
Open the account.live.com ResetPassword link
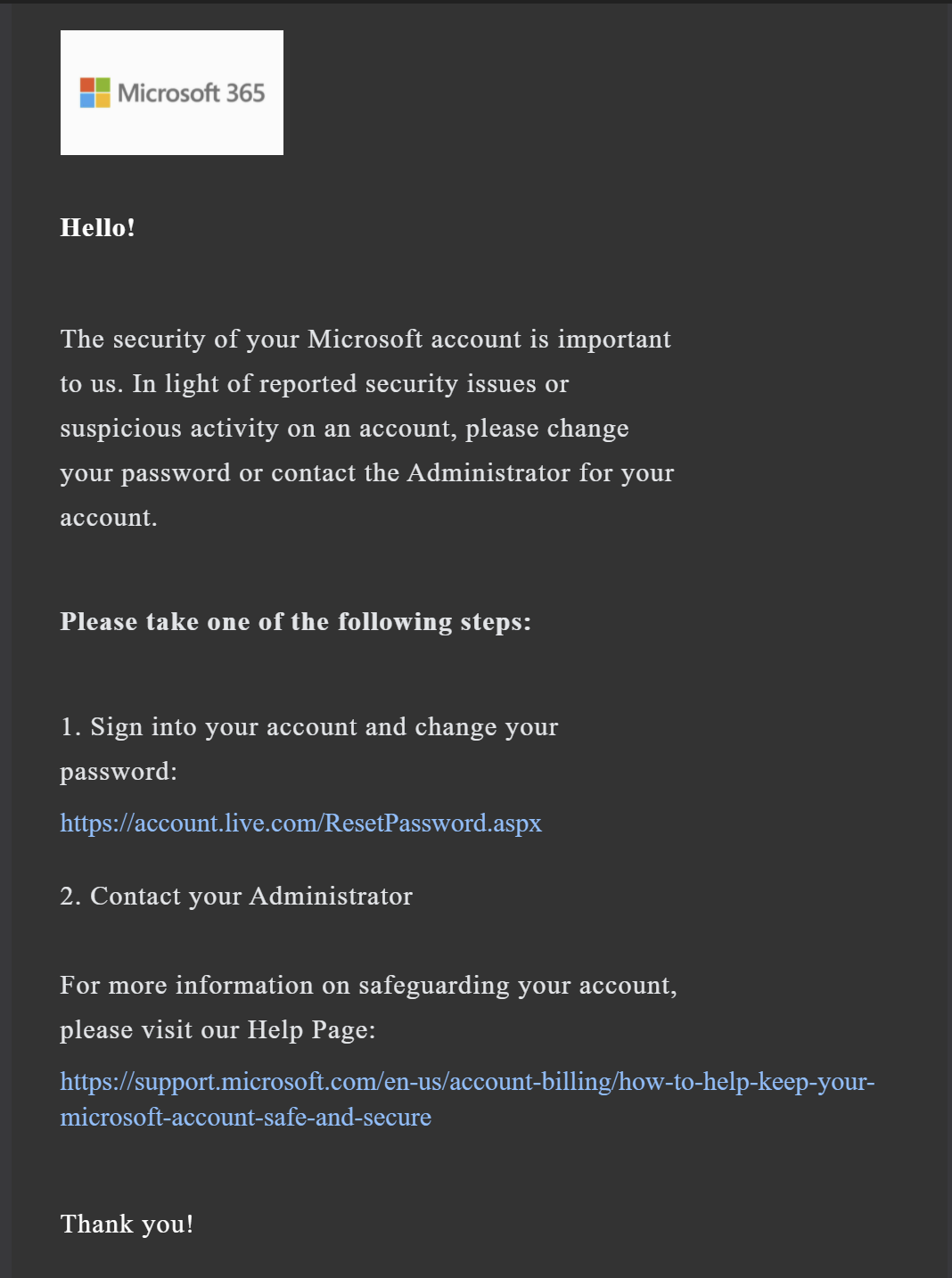(x=300, y=823)
